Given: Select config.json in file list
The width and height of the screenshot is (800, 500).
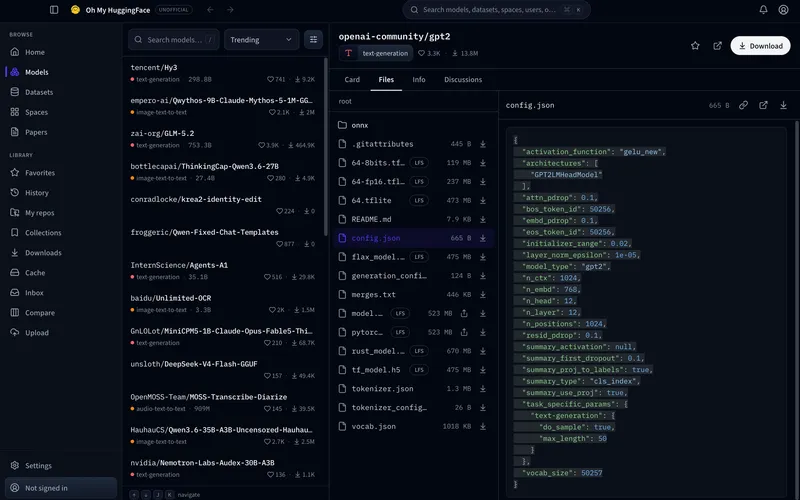Looking at the screenshot, I should [413, 238].
